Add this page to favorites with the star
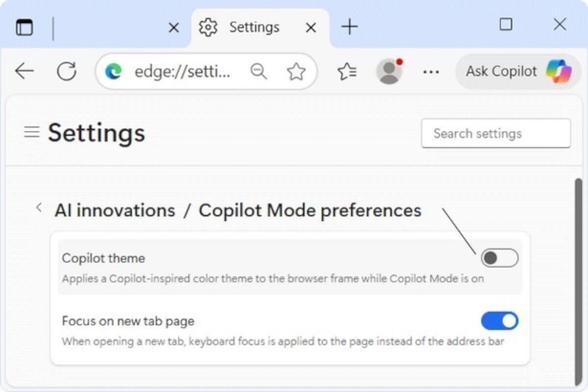 [296, 71]
